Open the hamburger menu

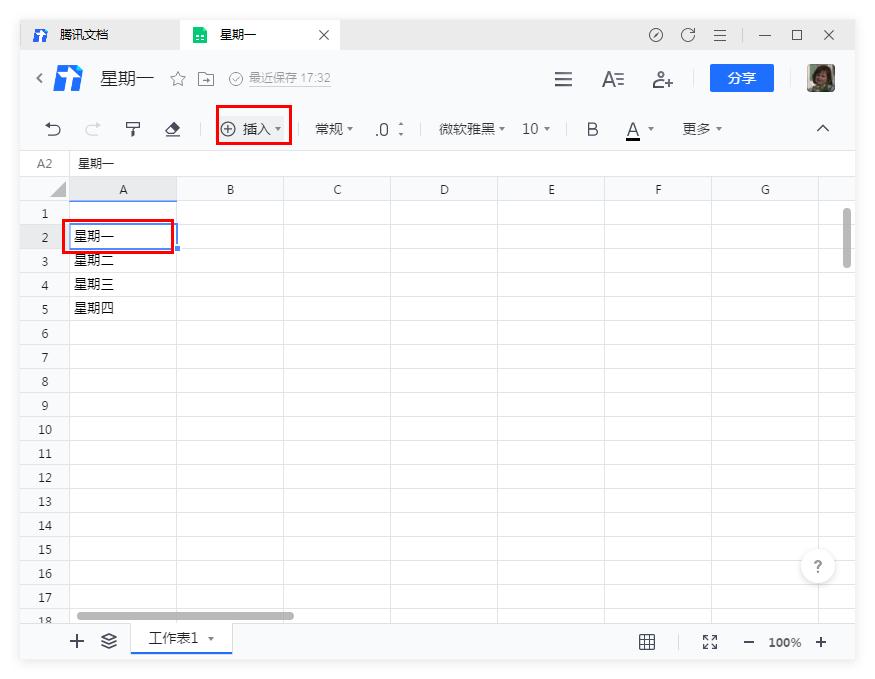tap(563, 78)
